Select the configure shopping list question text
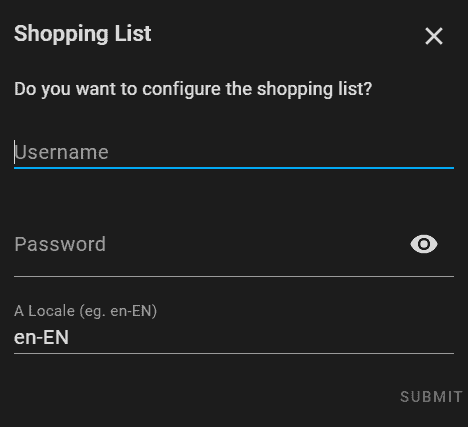468x427 pixels. pos(193,89)
